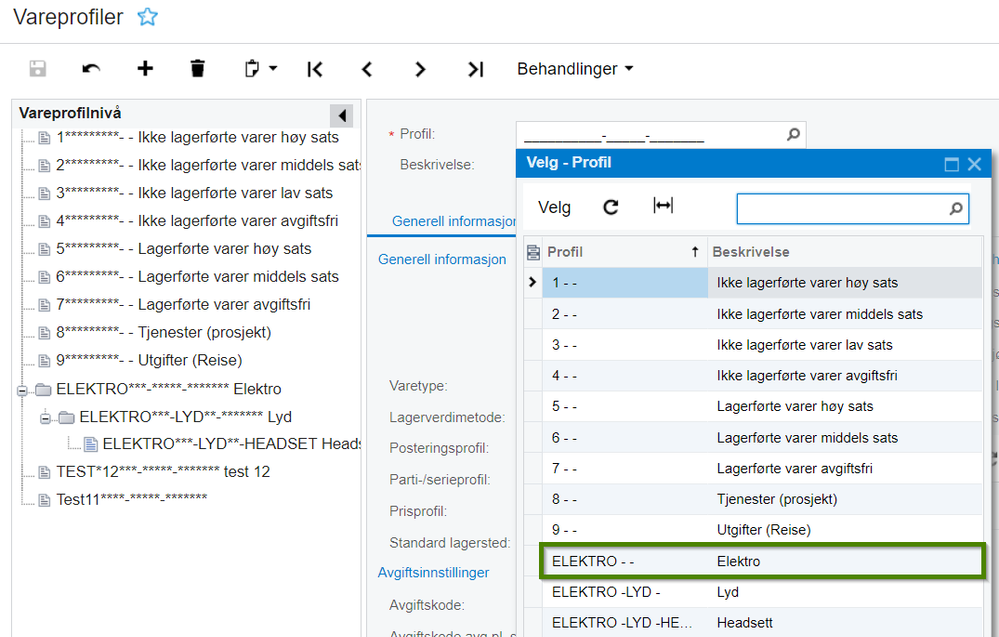The image size is (999, 637).
Task: Select tree node 4 'Ikke lagerførte varer avgiftsfri'
Action: (x=197, y=221)
